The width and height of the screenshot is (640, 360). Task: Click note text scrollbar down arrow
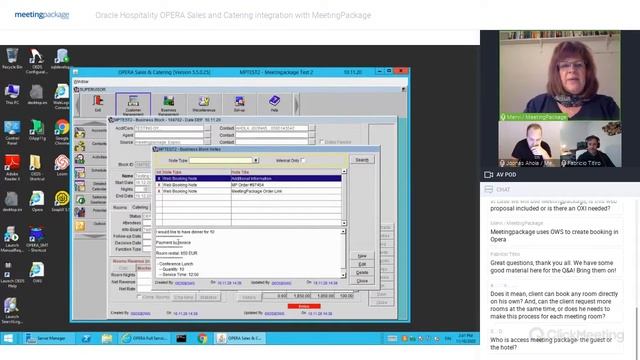point(343,276)
